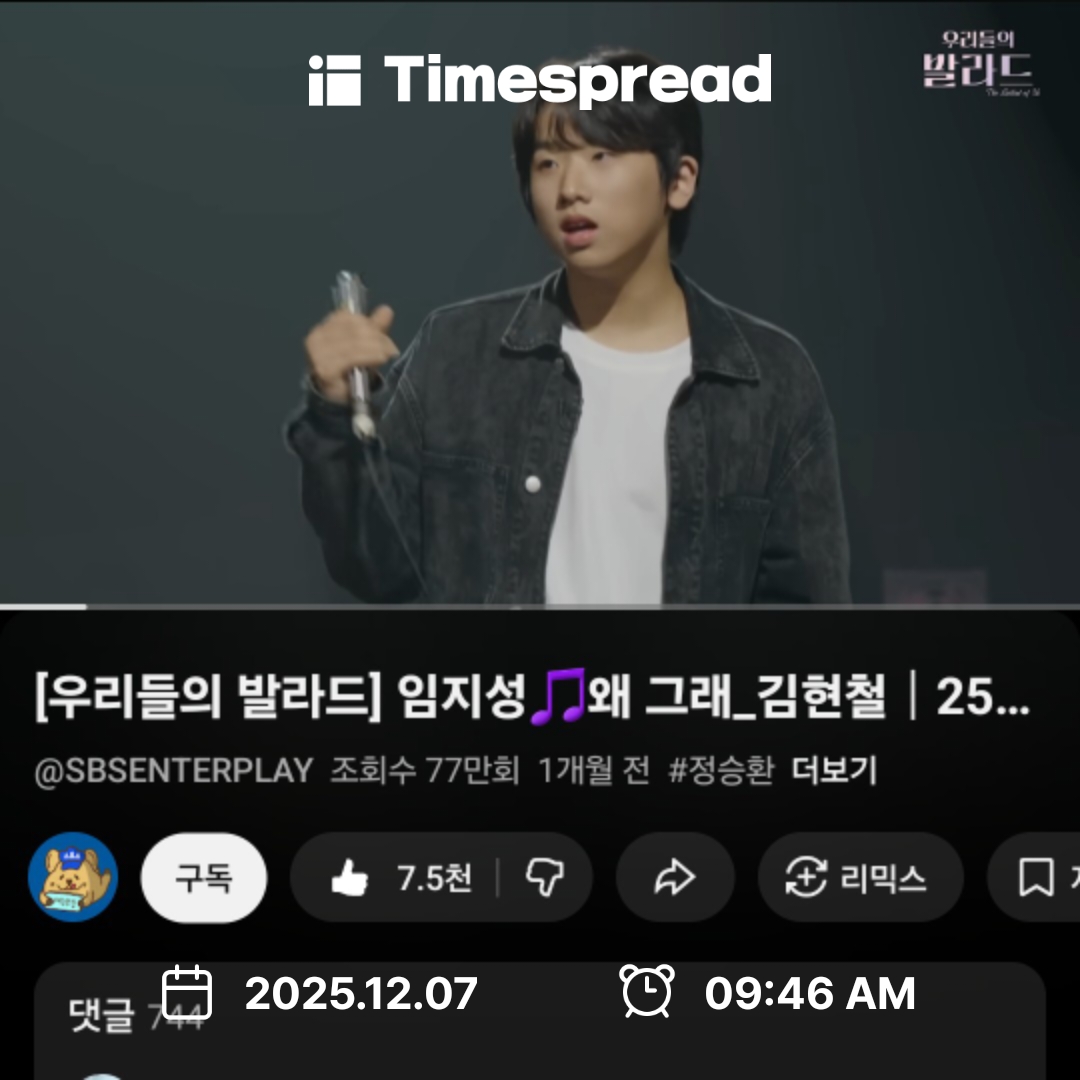
Task: Open the SBS channel avatar
Action: pyautogui.click(x=73, y=877)
